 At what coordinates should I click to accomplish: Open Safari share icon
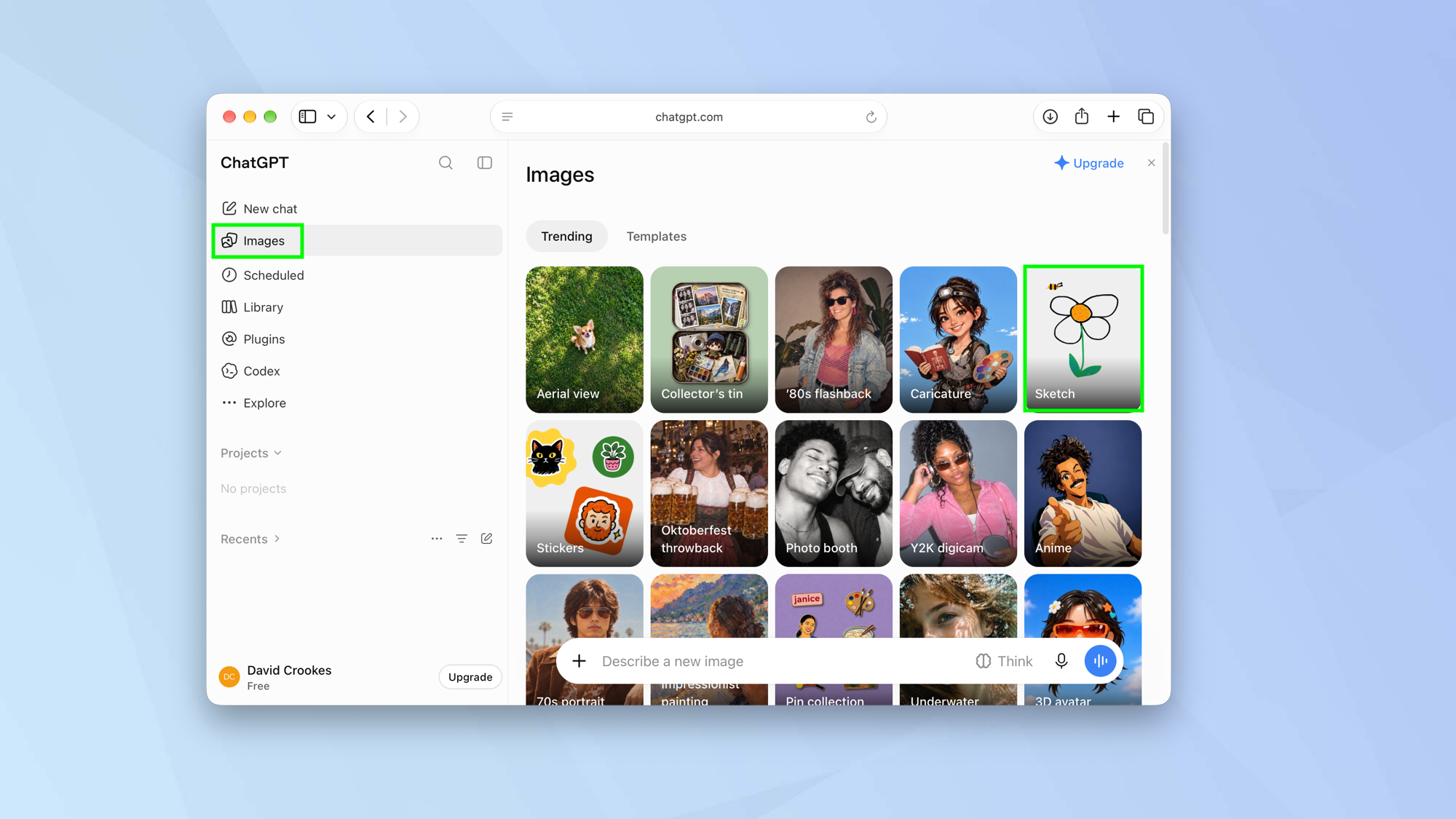tap(1082, 116)
